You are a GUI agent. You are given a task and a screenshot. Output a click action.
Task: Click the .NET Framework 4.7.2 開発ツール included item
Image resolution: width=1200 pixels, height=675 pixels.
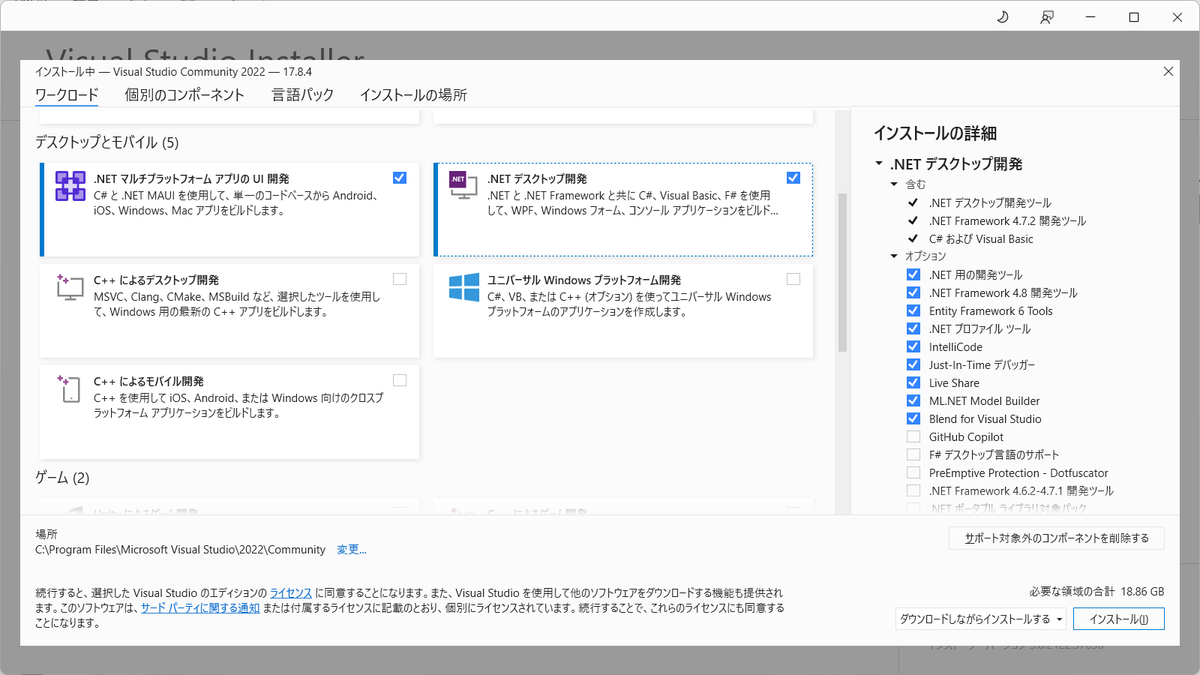click(x=1007, y=221)
